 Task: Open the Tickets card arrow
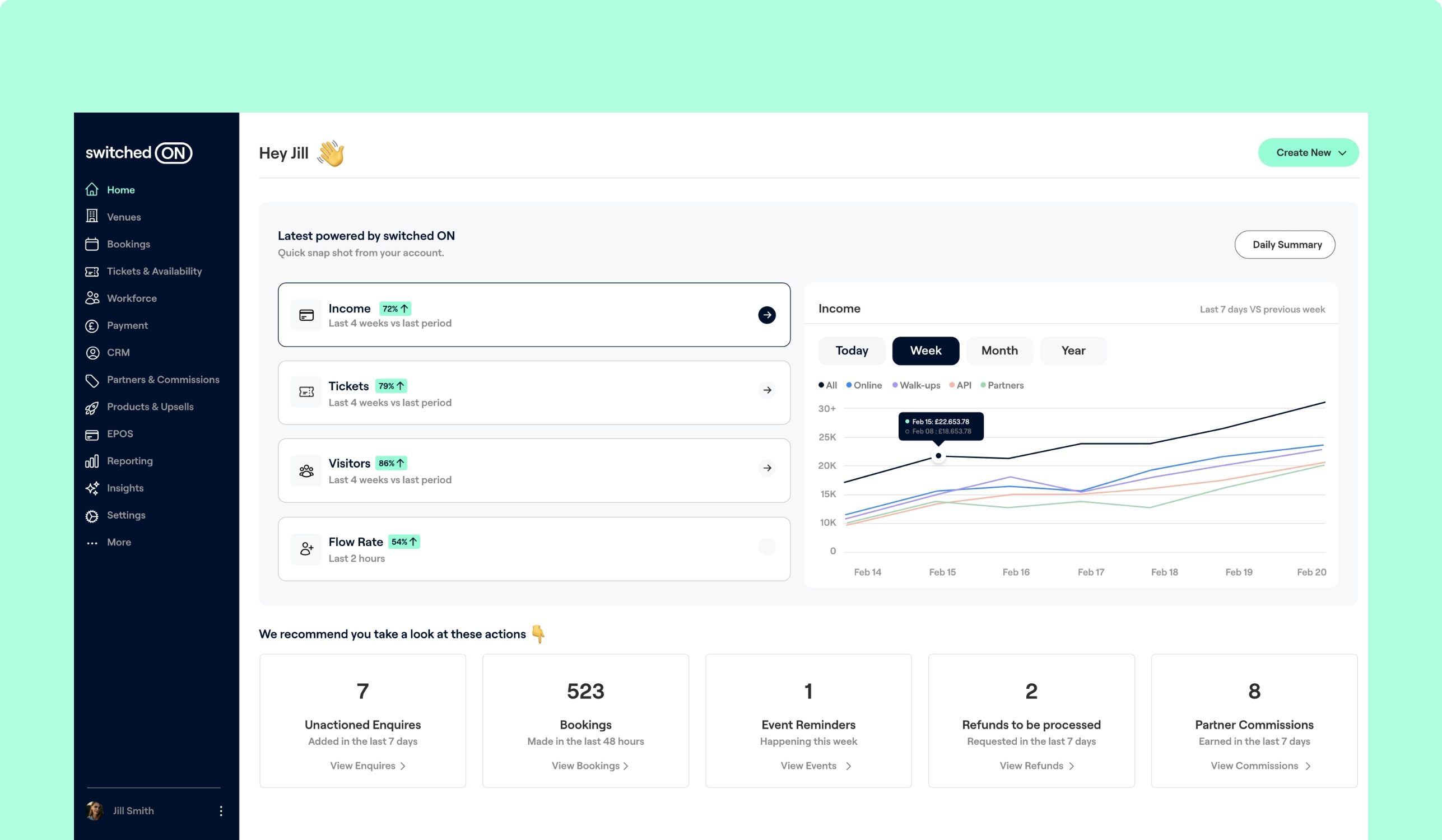[767, 390]
